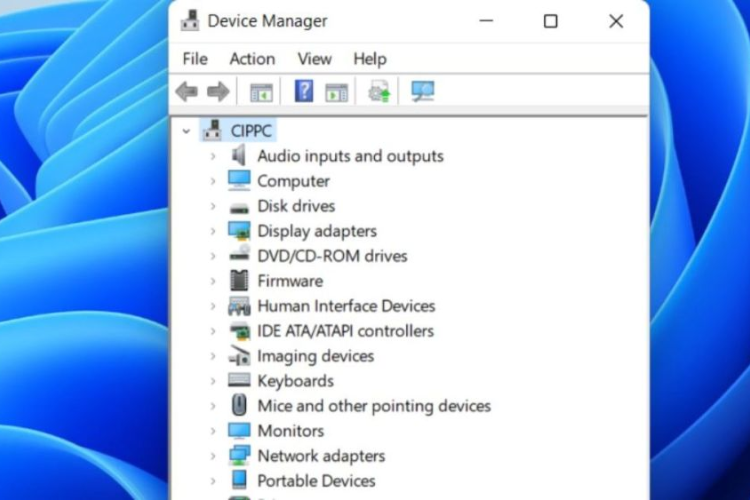
Task: Click the Firmware chip icon
Action: tap(239, 280)
